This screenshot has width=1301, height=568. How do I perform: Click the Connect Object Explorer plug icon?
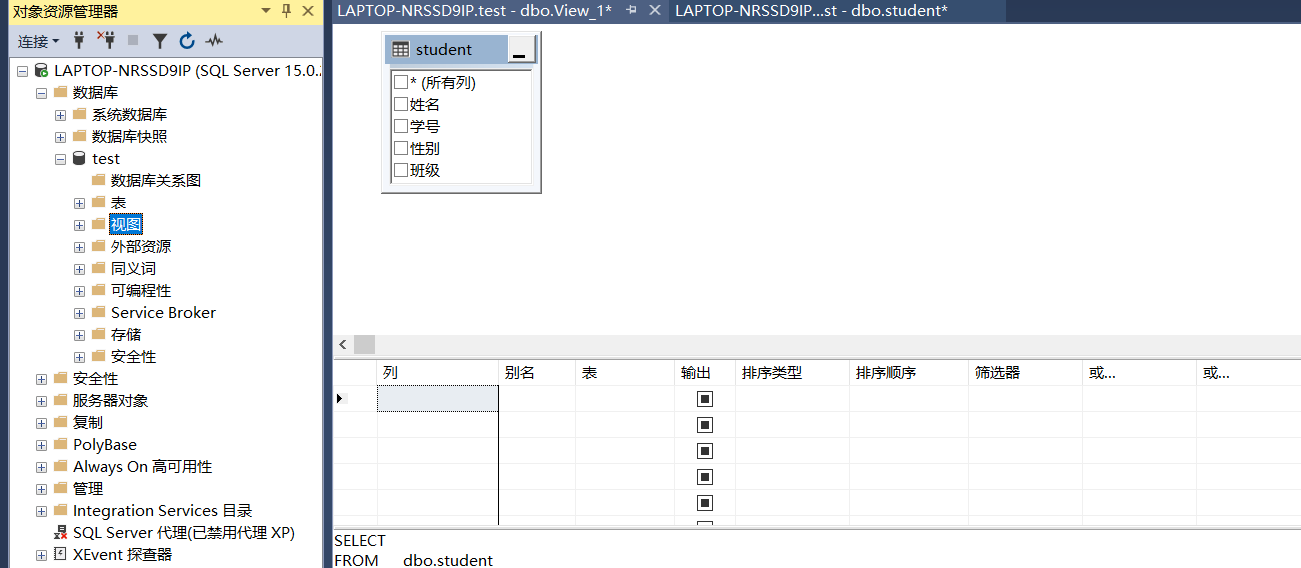[80, 41]
